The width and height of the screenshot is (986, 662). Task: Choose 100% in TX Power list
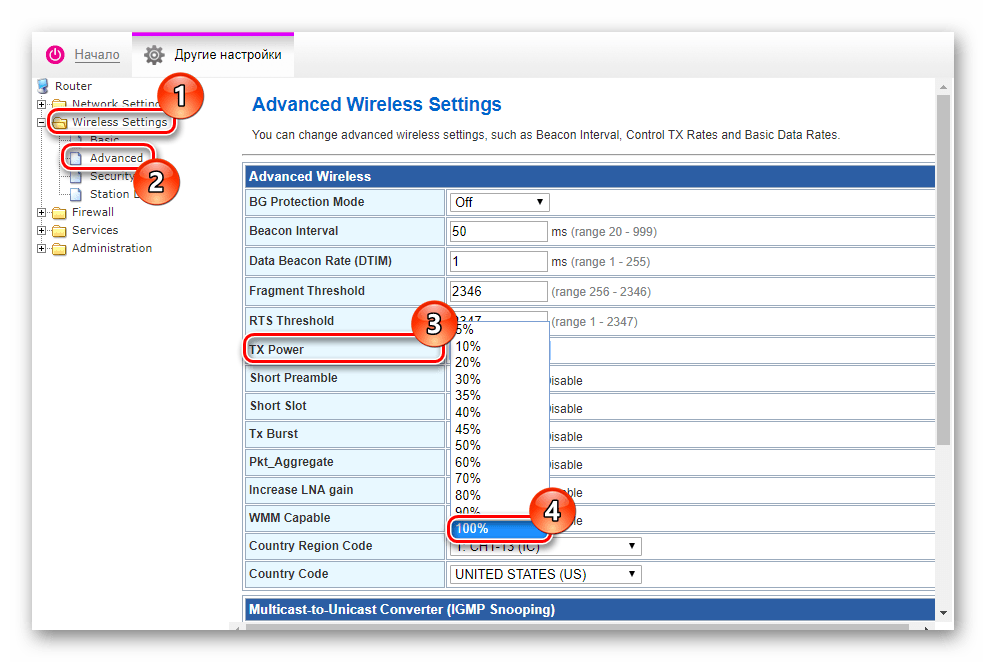pos(499,529)
